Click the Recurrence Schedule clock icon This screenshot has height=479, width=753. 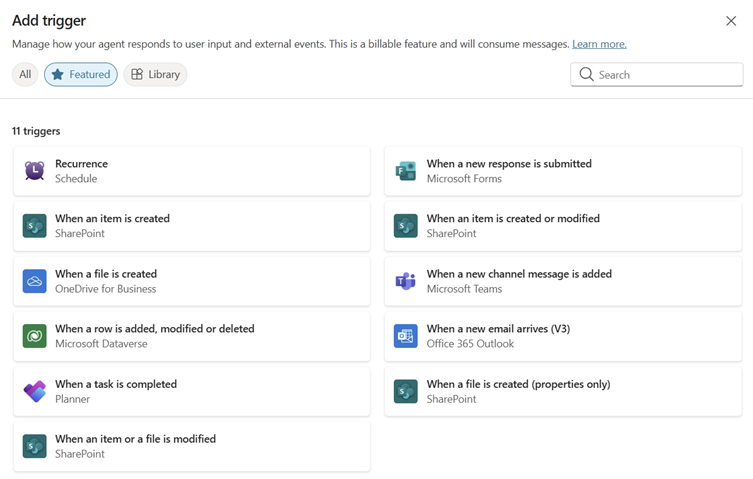click(x=35, y=171)
